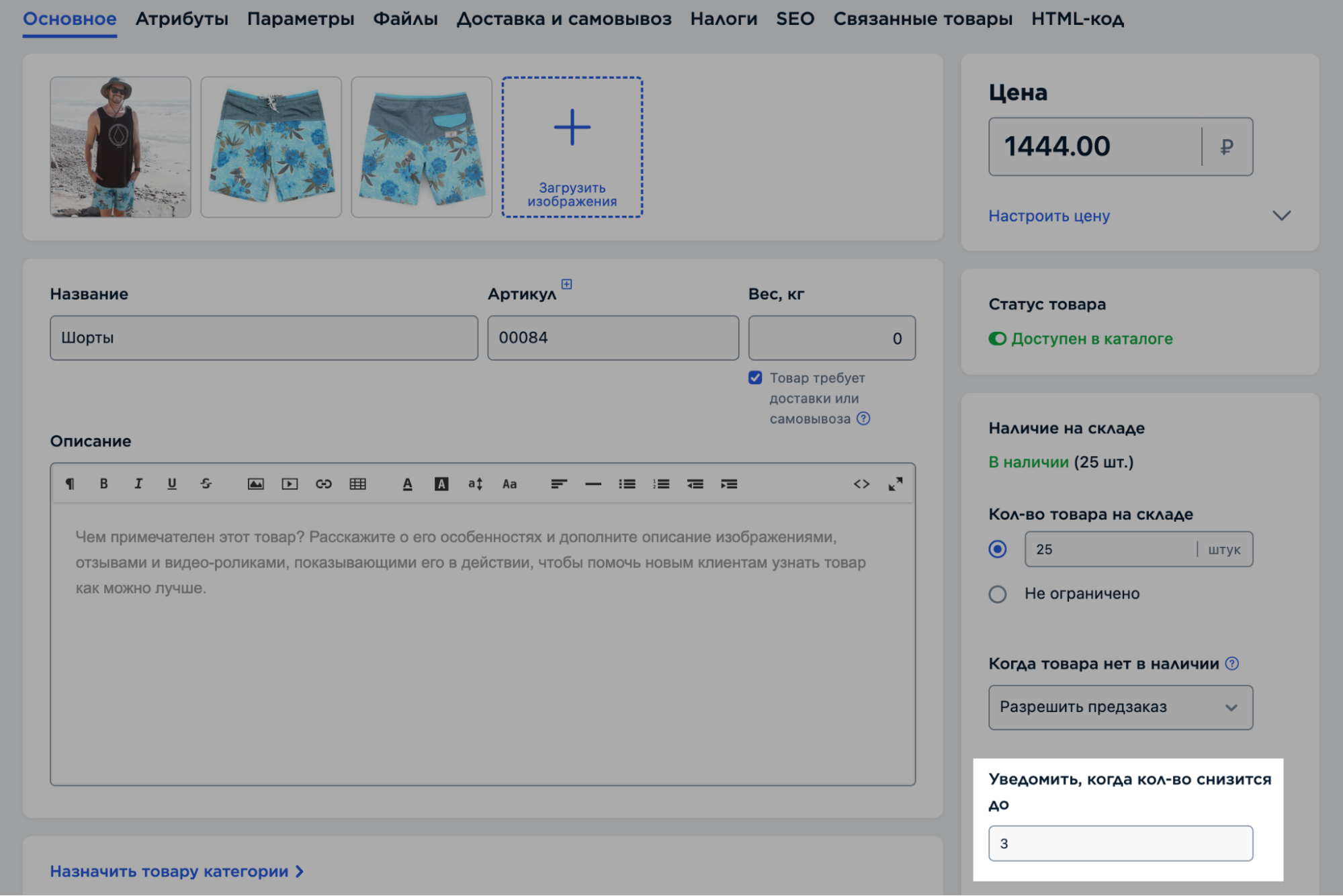
Task: Insert a link into the description
Action: (324, 484)
